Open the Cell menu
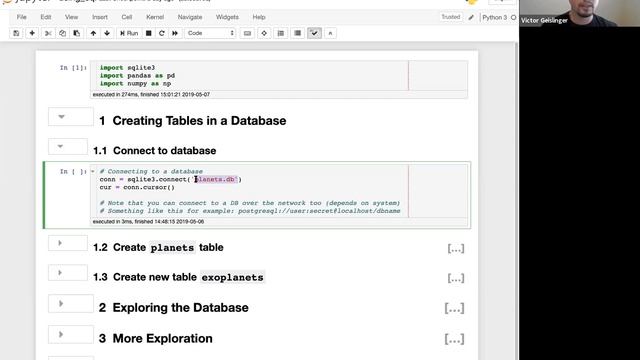 (127, 17)
